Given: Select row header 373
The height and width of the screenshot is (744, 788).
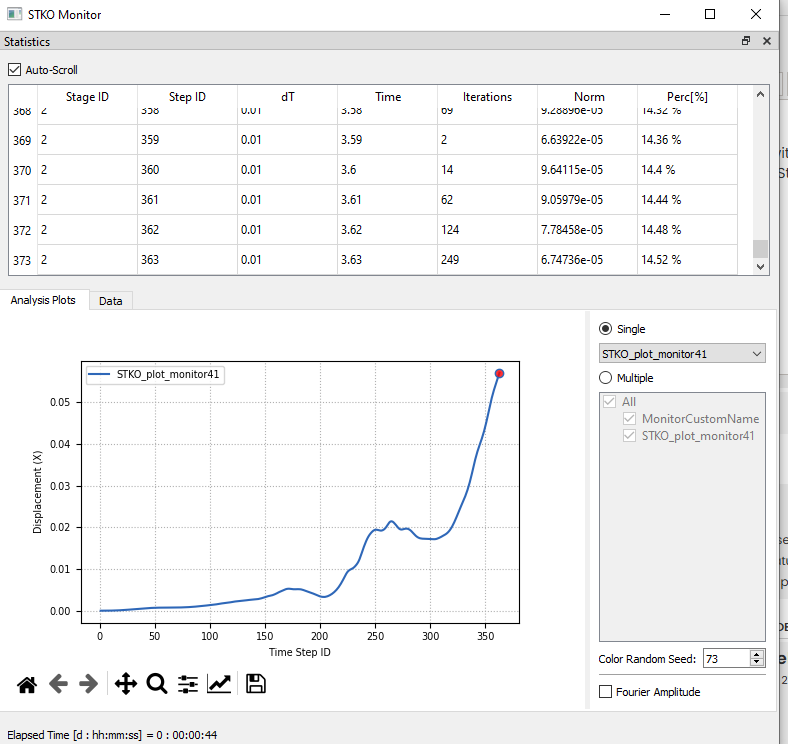Looking at the screenshot, I should tap(23, 260).
